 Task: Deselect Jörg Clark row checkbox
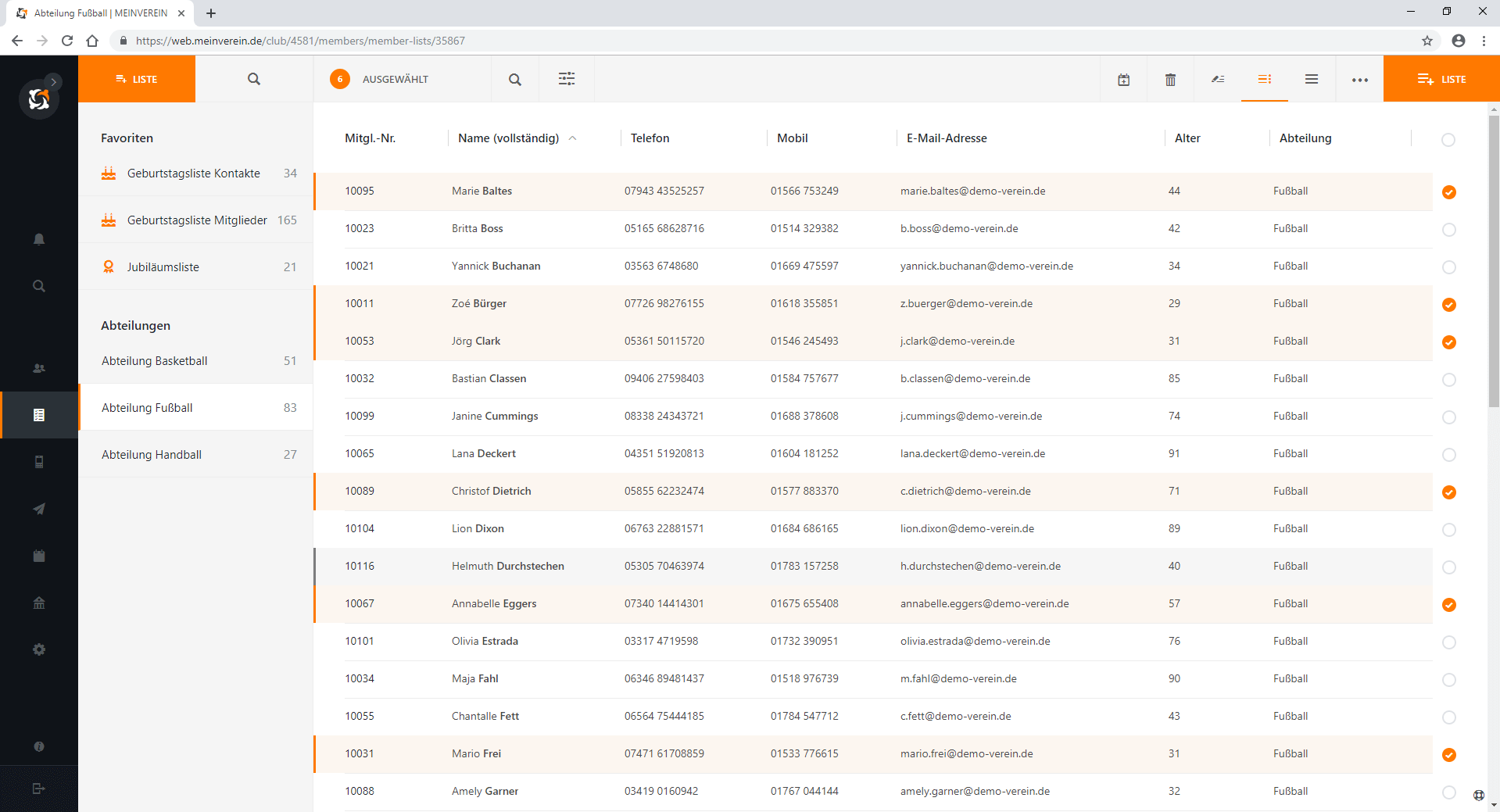click(1448, 342)
